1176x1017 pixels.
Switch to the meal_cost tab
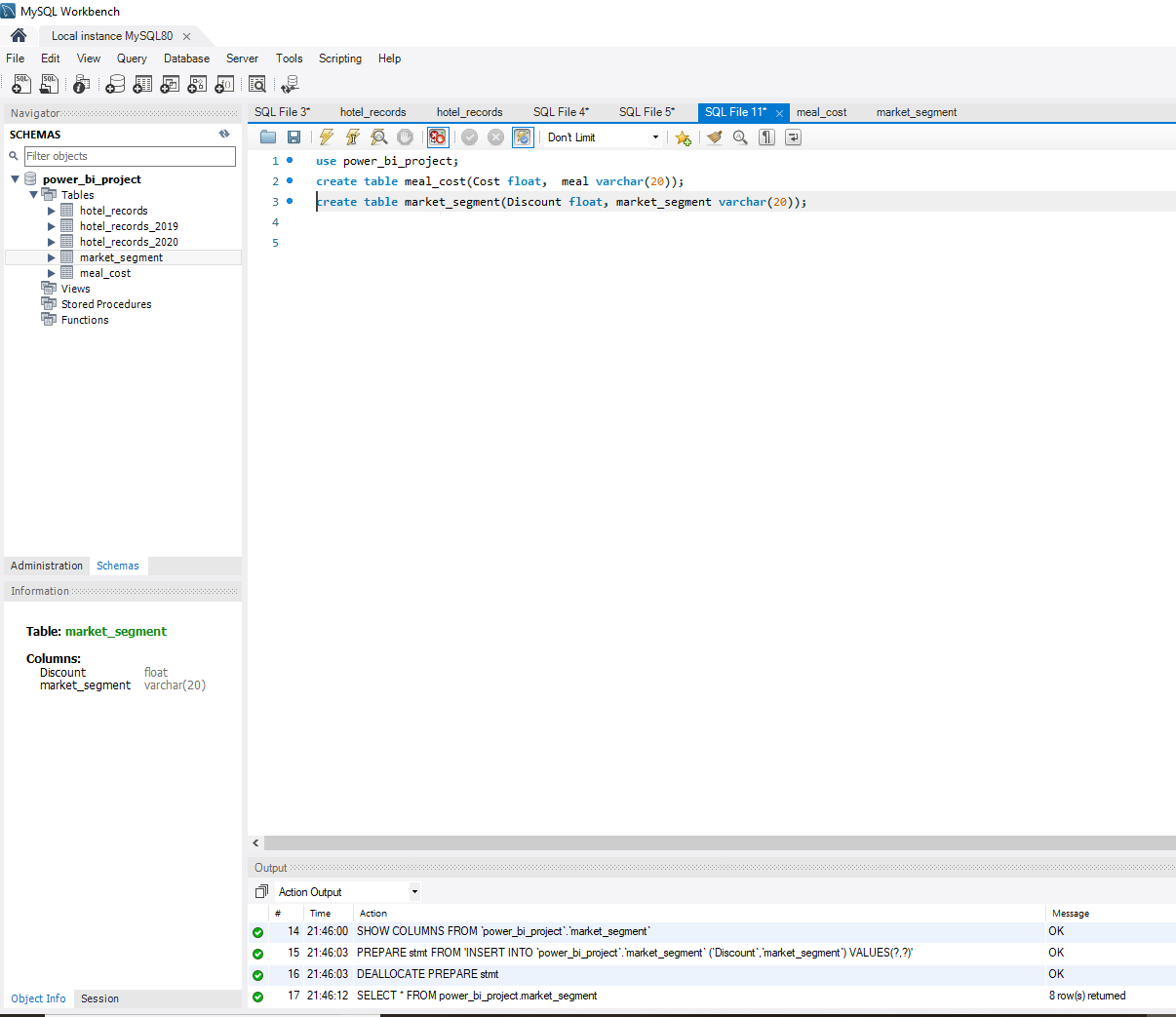[x=821, y=111]
